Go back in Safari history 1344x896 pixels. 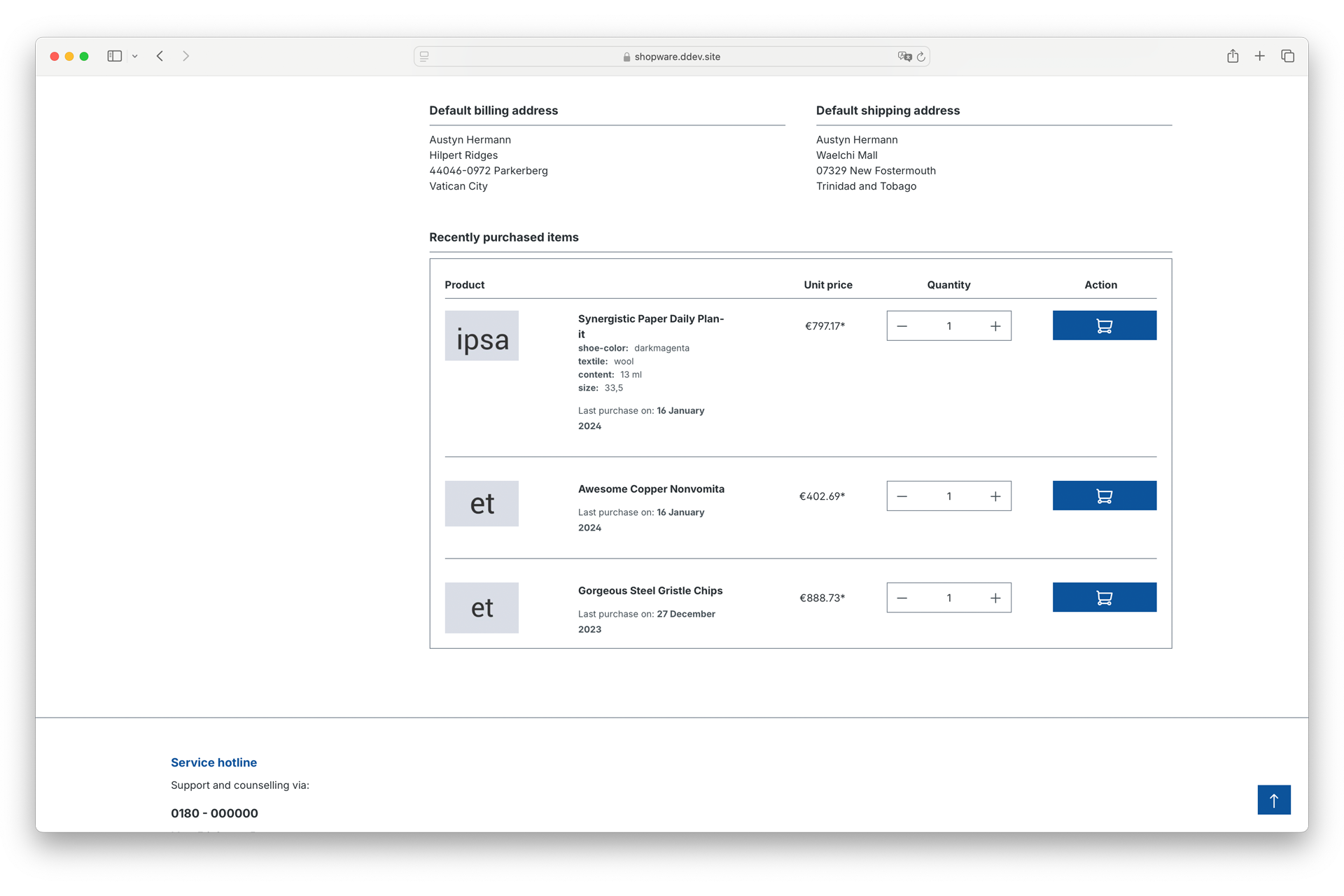(x=160, y=56)
